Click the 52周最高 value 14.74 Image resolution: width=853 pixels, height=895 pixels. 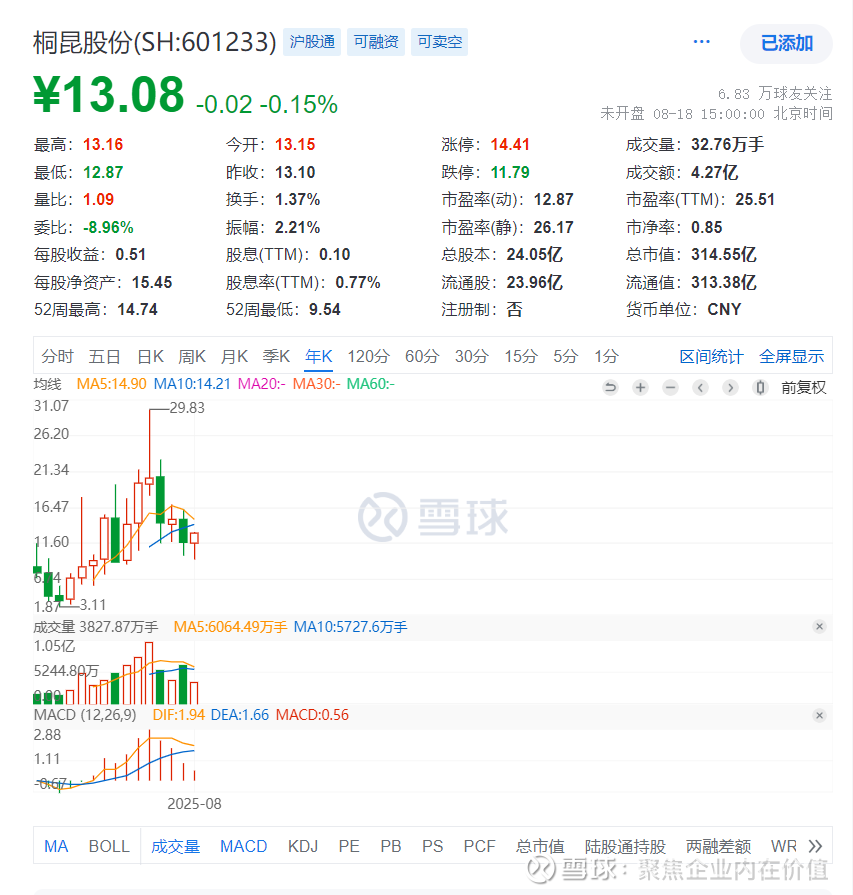click(138, 309)
